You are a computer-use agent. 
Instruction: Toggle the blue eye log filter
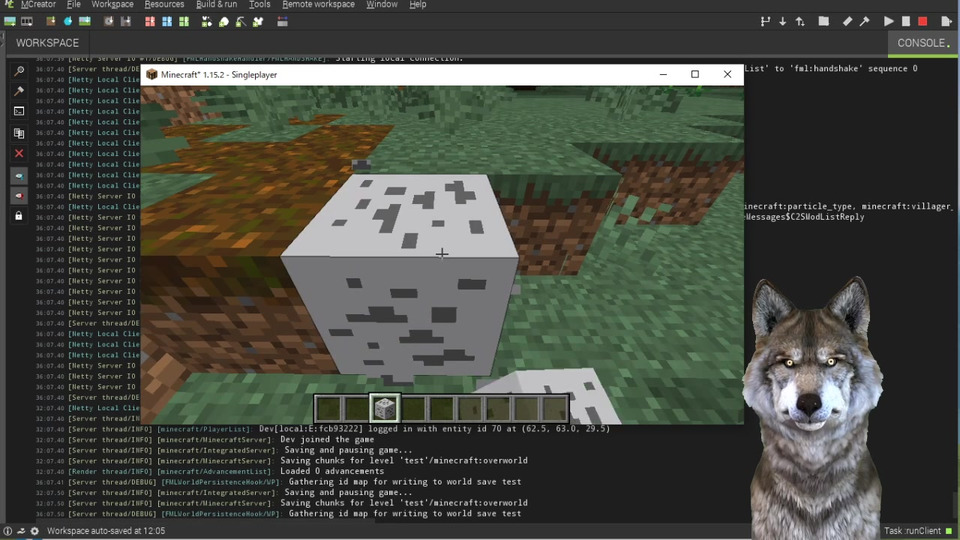pos(19,176)
